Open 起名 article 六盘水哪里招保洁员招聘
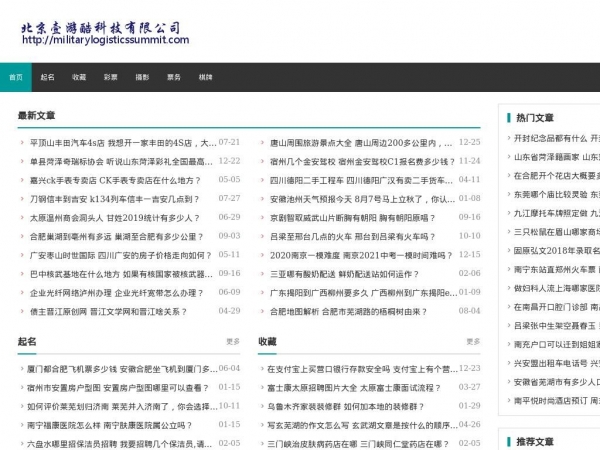600x450 pixels. (119, 444)
